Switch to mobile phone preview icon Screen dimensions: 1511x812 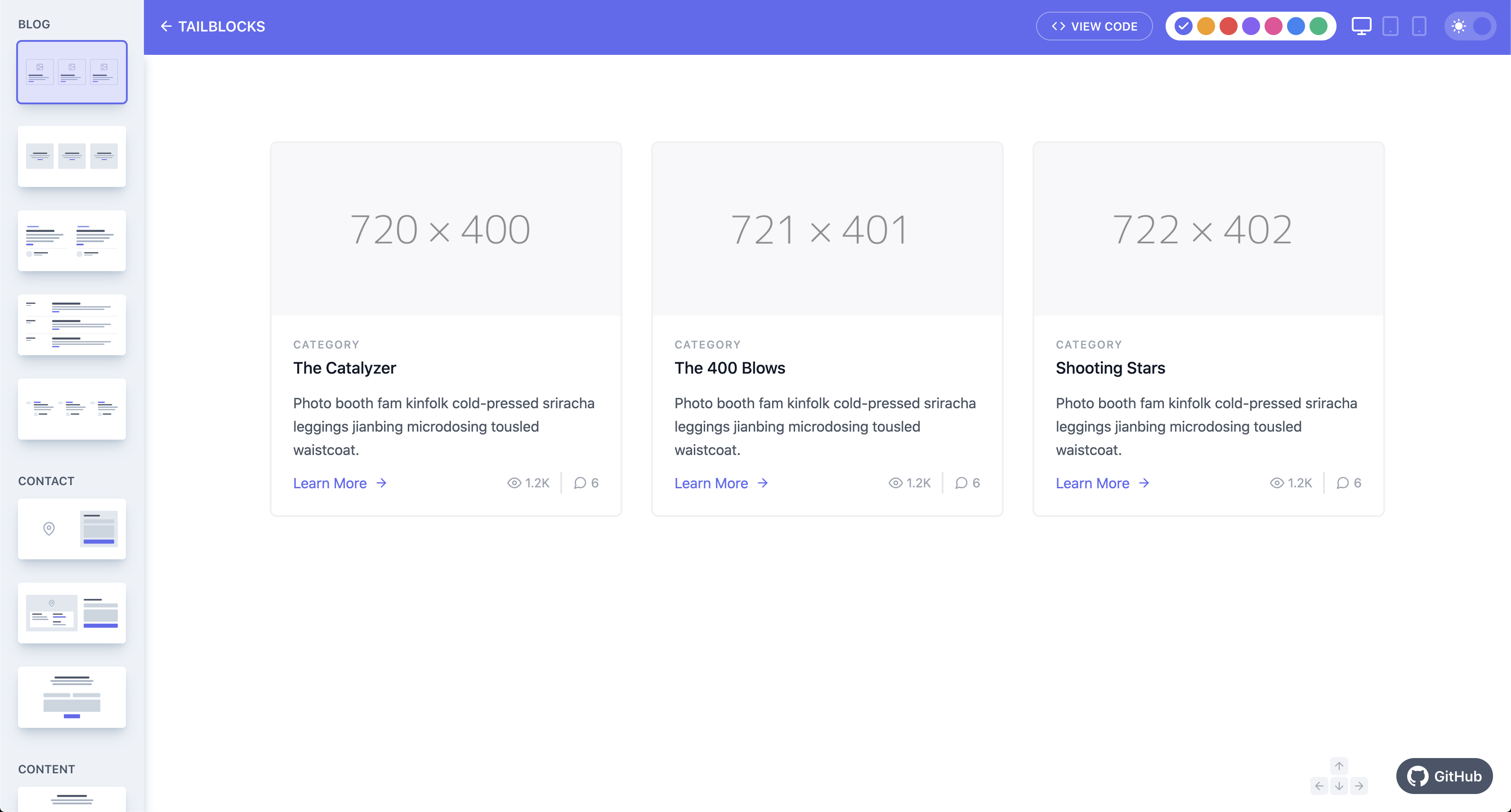tap(1419, 27)
